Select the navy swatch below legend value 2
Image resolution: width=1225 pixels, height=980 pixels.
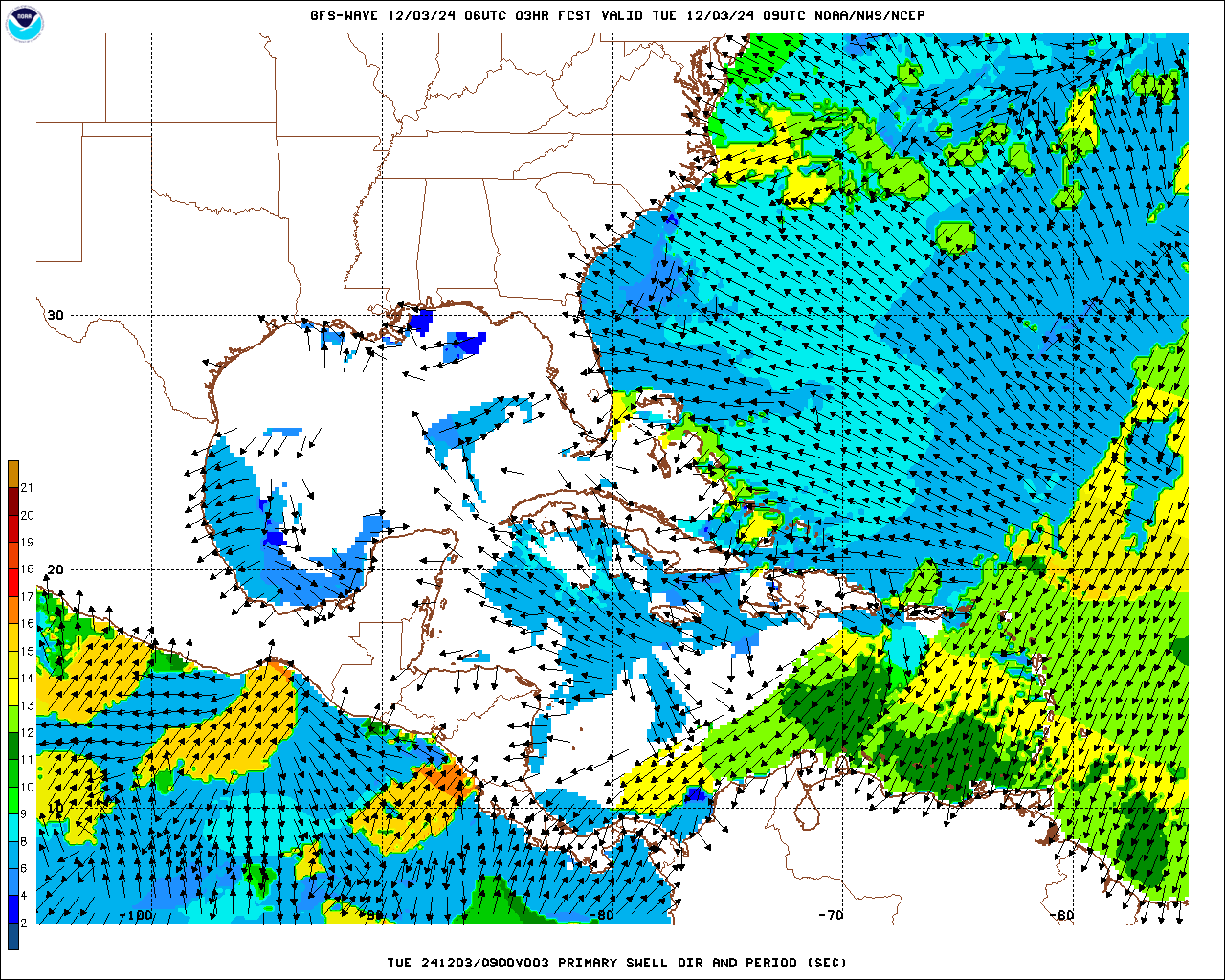tap(13, 936)
